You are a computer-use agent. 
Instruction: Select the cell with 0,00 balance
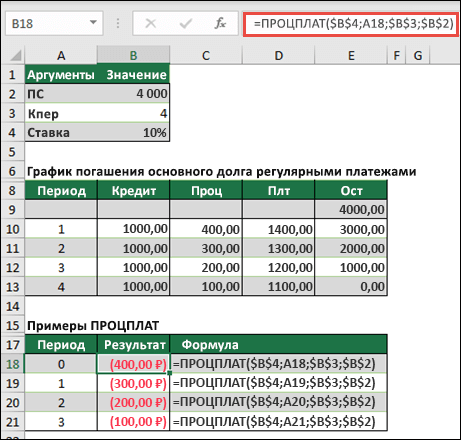[351, 286]
